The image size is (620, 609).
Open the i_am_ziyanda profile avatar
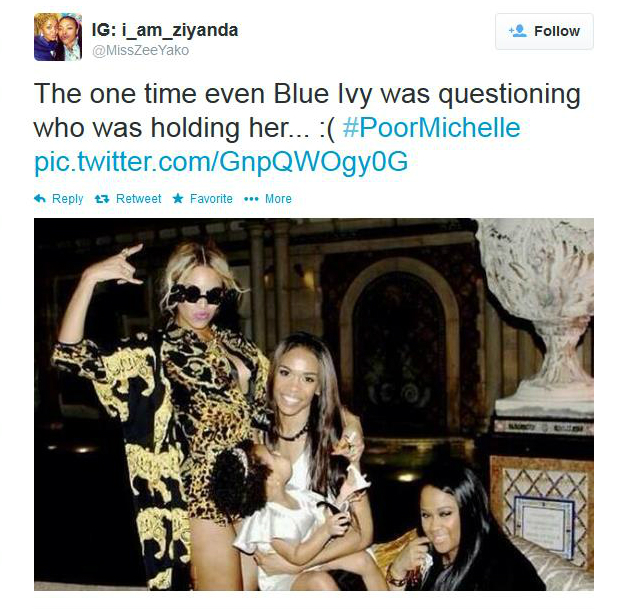pyautogui.click(x=58, y=37)
